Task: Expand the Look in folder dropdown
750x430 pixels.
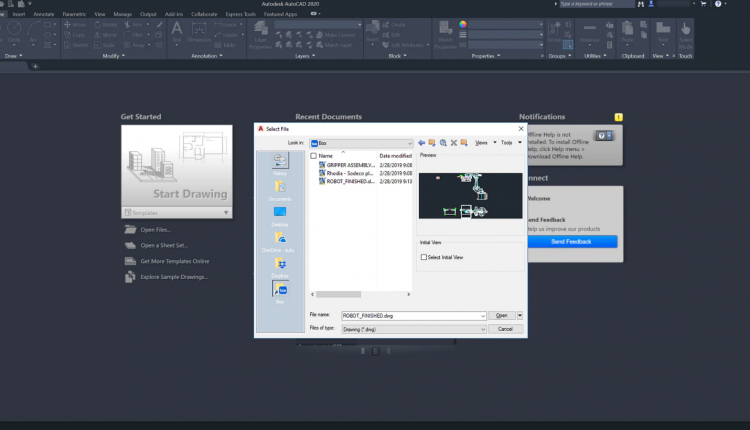Action: pos(408,143)
